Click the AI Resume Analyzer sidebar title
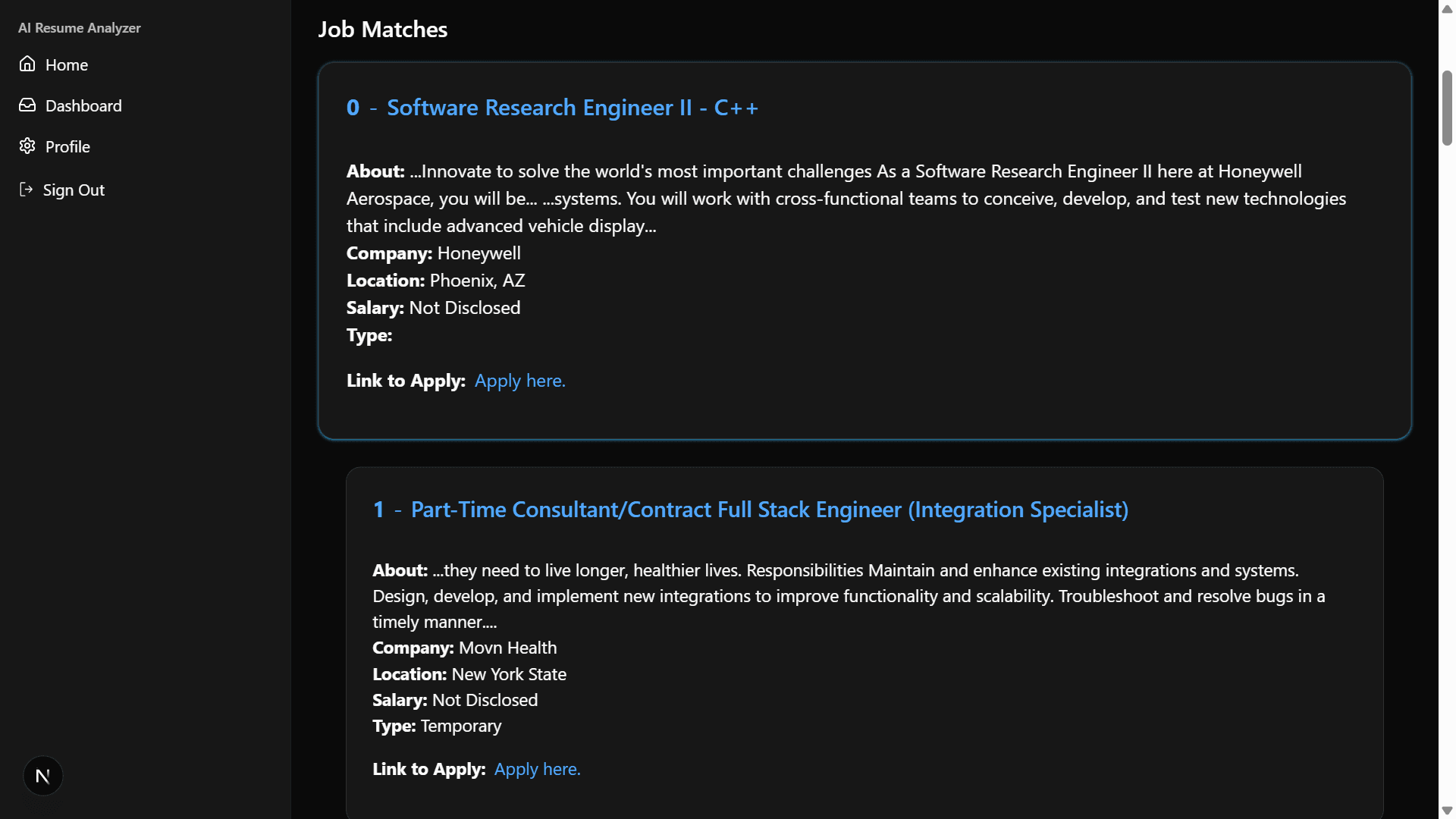The height and width of the screenshot is (819, 1456). click(80, 28)
